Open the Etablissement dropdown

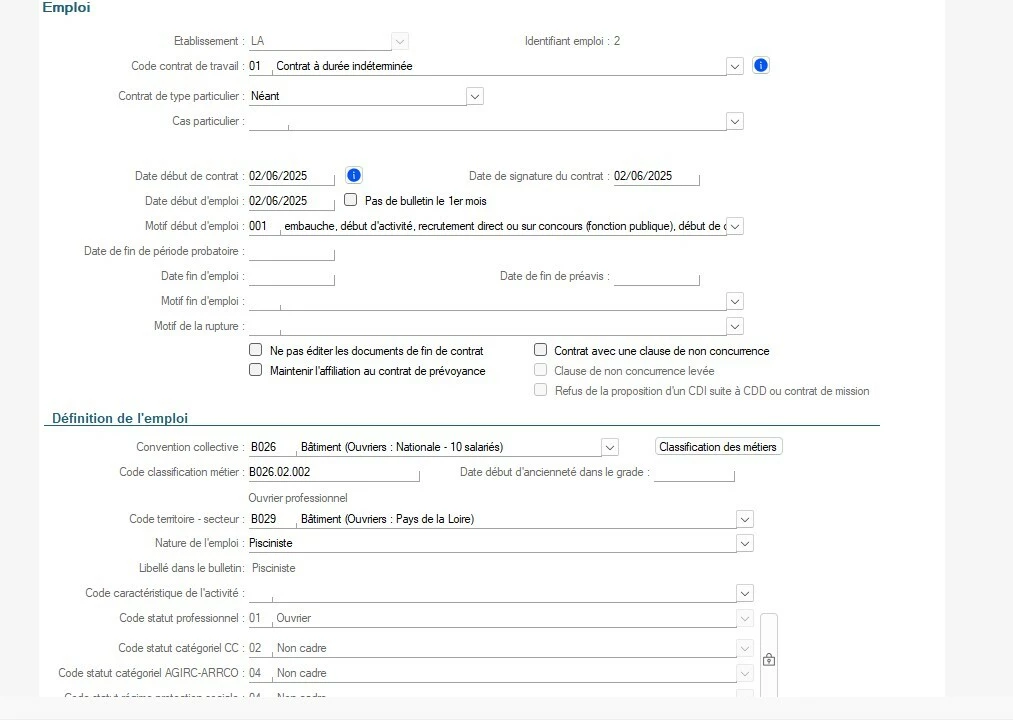400,41
